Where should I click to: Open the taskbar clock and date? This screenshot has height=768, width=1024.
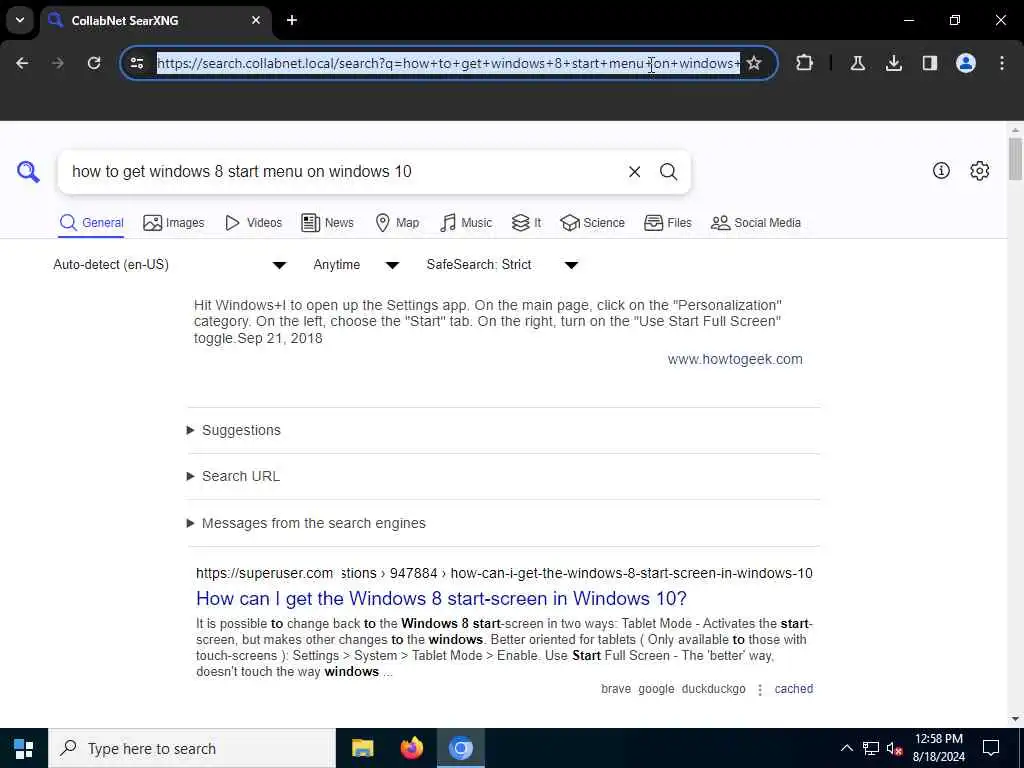click(x=938, y=748)
